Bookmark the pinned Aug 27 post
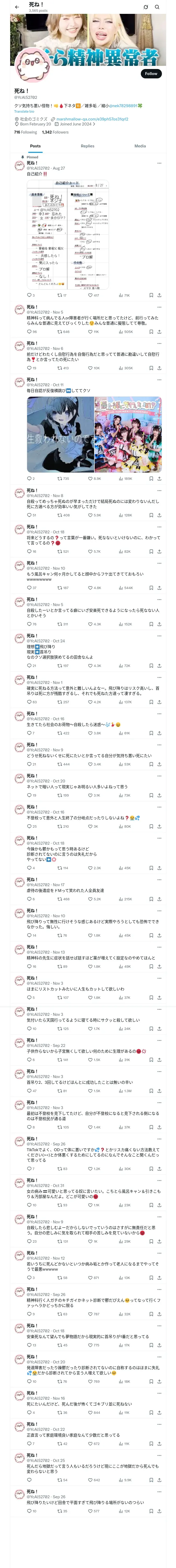 click(x=150, y=295)
